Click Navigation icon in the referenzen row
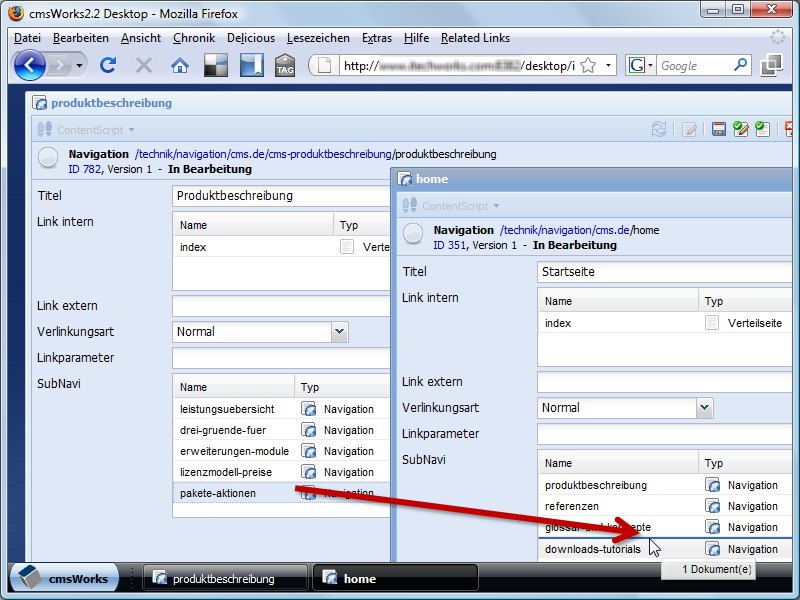The width and height of the screenshot is (800, 600). pyautogui.click(x=712, y=506)
